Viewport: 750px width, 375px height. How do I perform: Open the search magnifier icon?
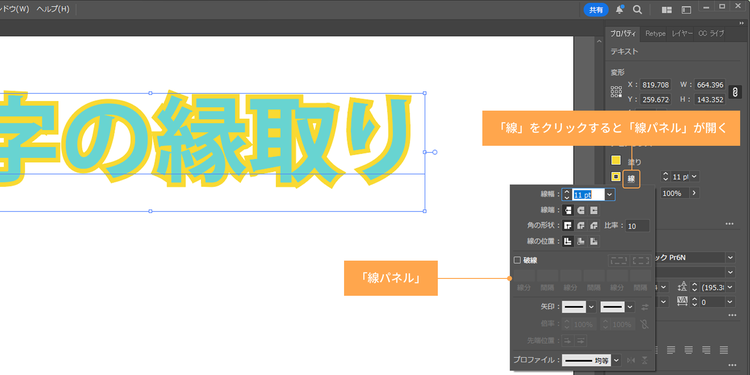point(637,10)
